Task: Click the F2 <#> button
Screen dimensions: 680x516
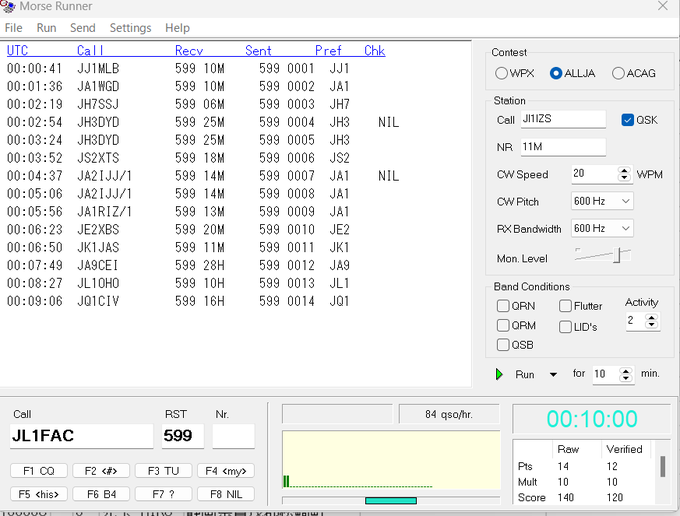Action: tap(101, 471)
